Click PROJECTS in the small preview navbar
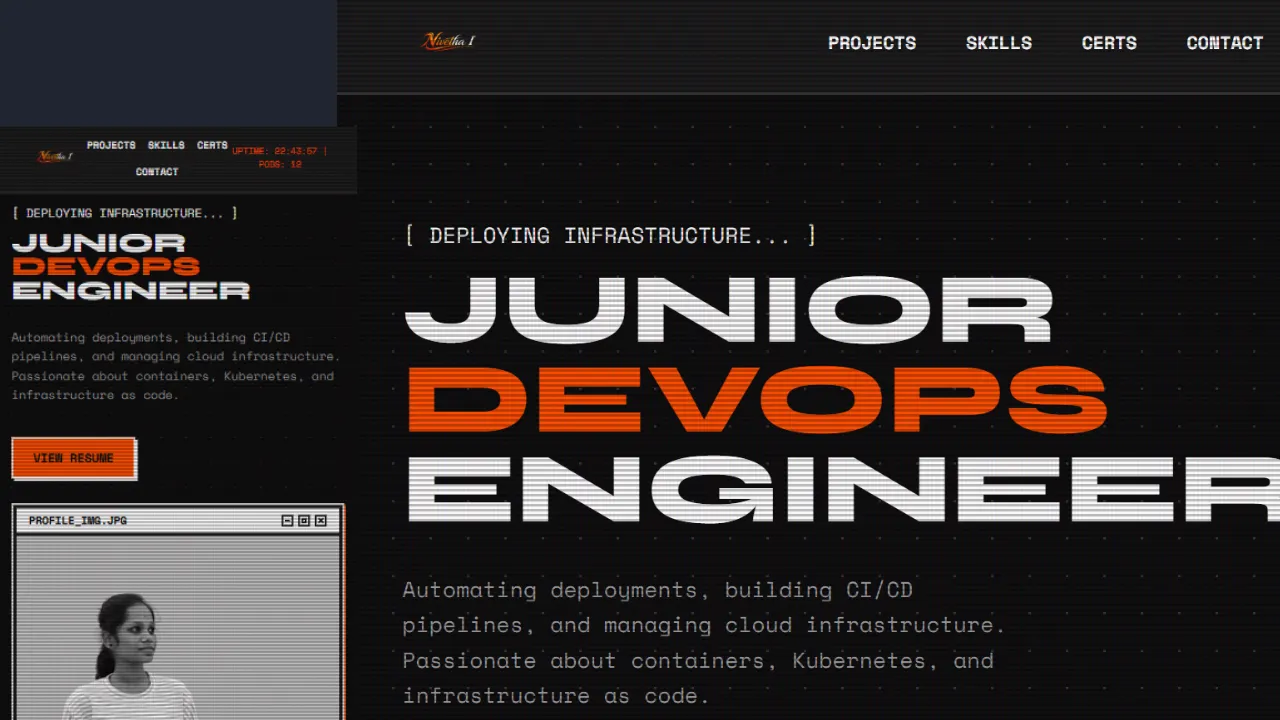1280x720 pixels. click(111, 145)
